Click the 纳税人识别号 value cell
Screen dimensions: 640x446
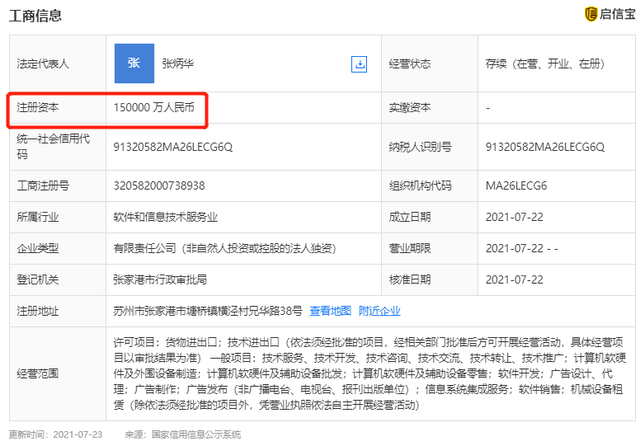[x=541, y=146]
